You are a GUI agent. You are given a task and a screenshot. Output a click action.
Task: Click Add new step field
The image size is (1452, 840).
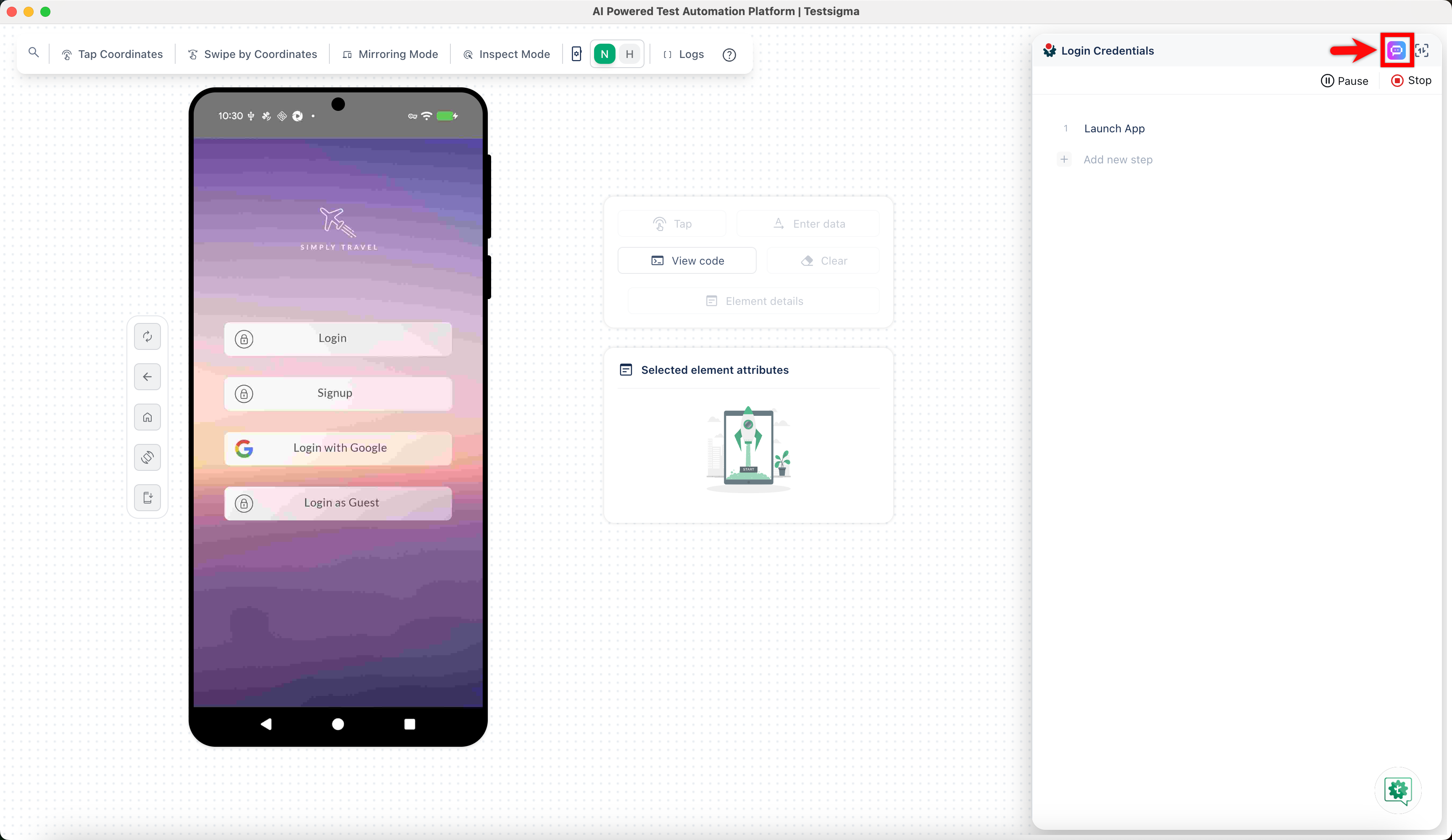1117,160
